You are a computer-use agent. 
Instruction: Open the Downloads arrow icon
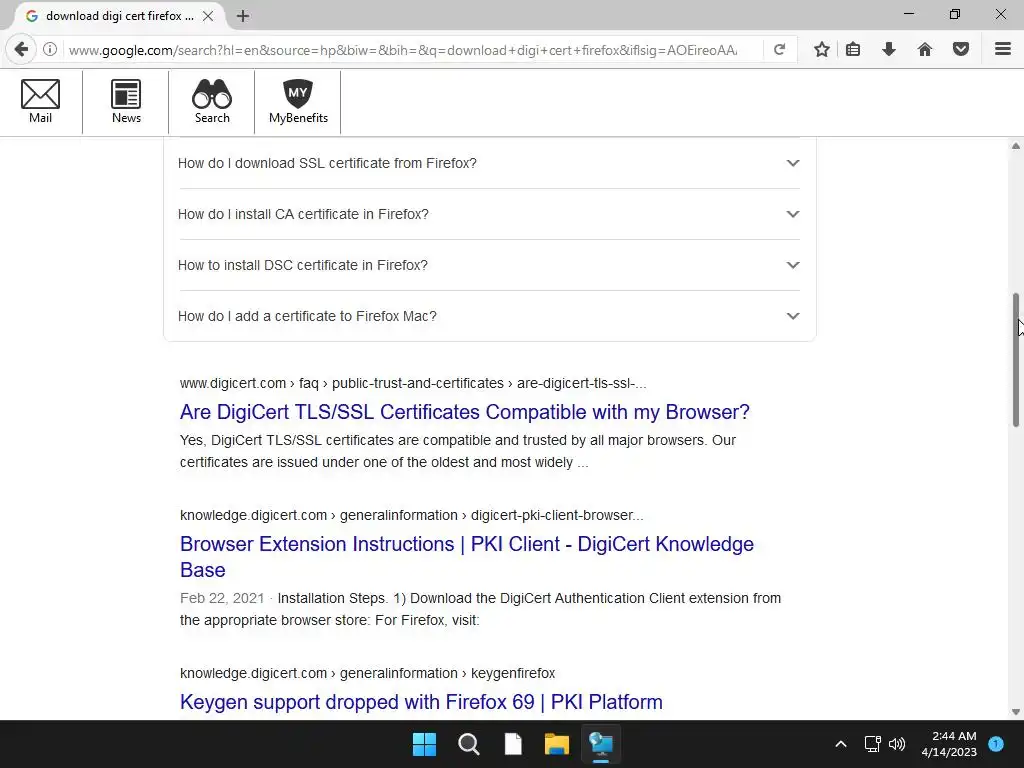[889, 50]
